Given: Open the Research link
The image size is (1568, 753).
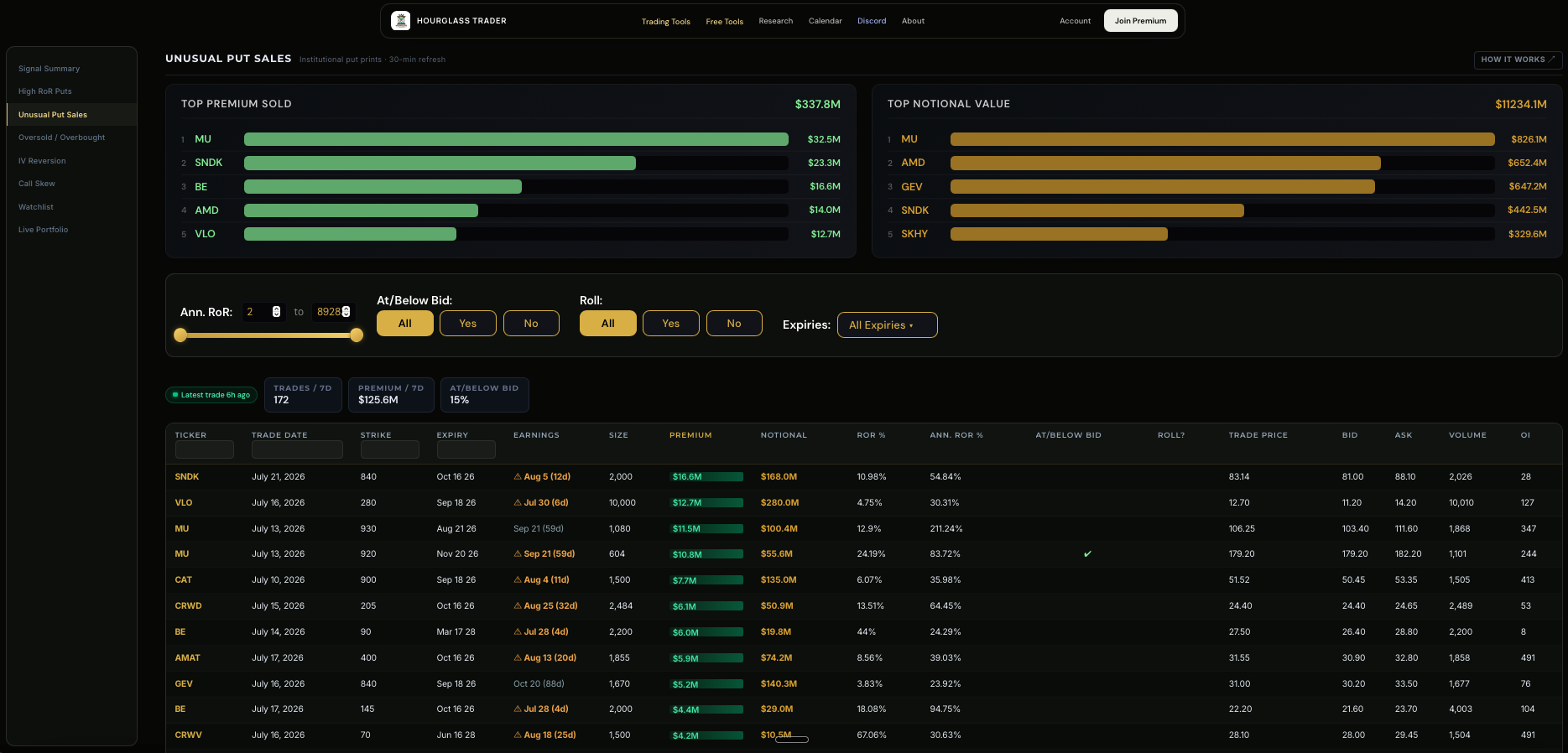Looking at the screenshot, I should pos(776,21).
